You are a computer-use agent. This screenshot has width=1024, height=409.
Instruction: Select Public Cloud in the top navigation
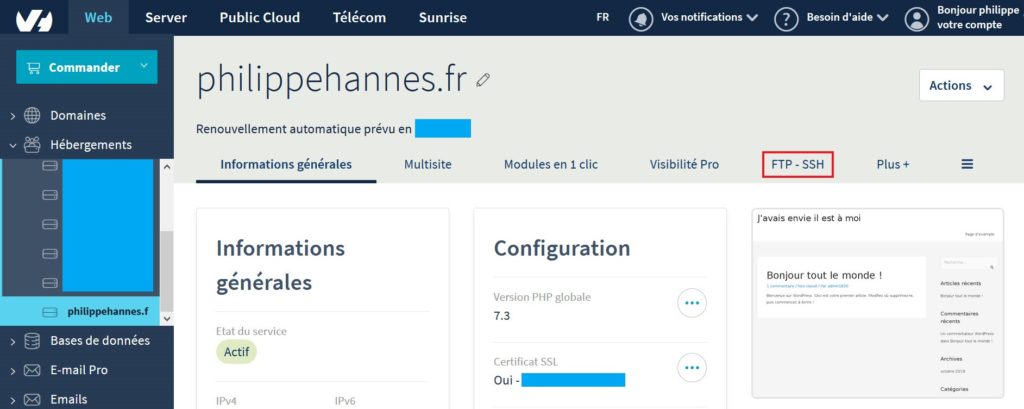[260, 18]
